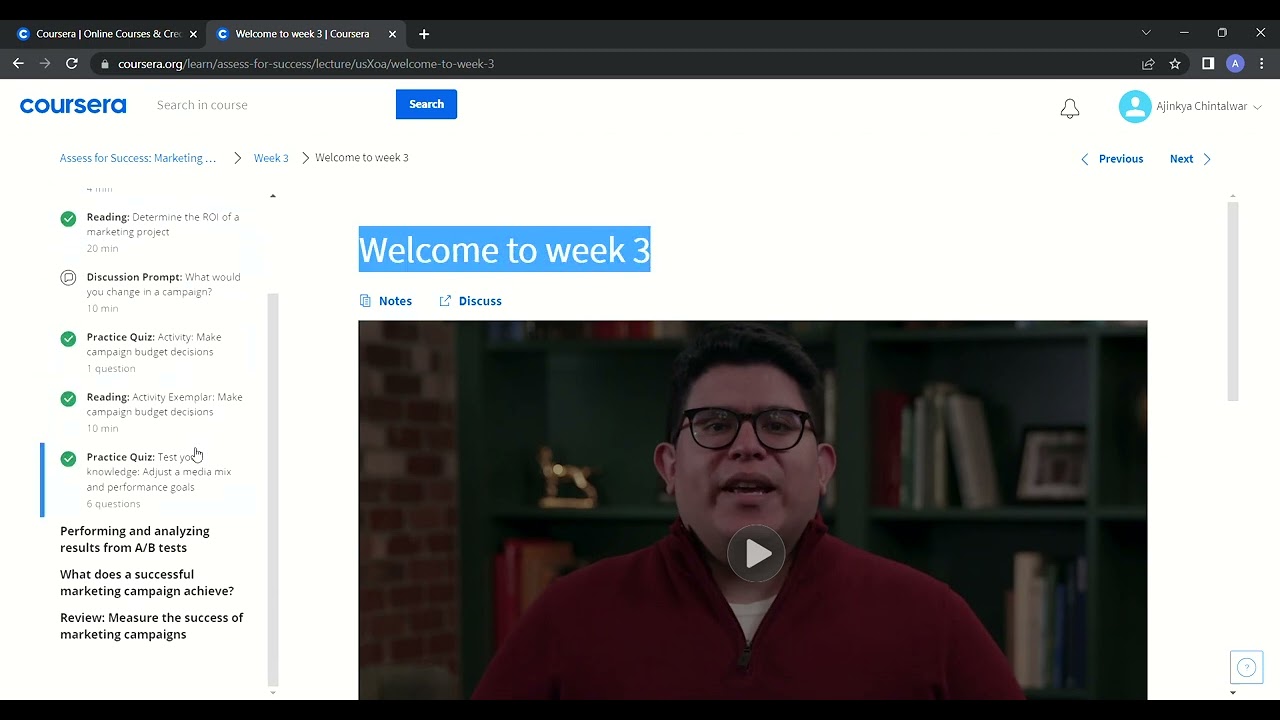This screenshot has width=1280, height=720.
Task: Open the notifications bell
Action: coord(1070,108)
